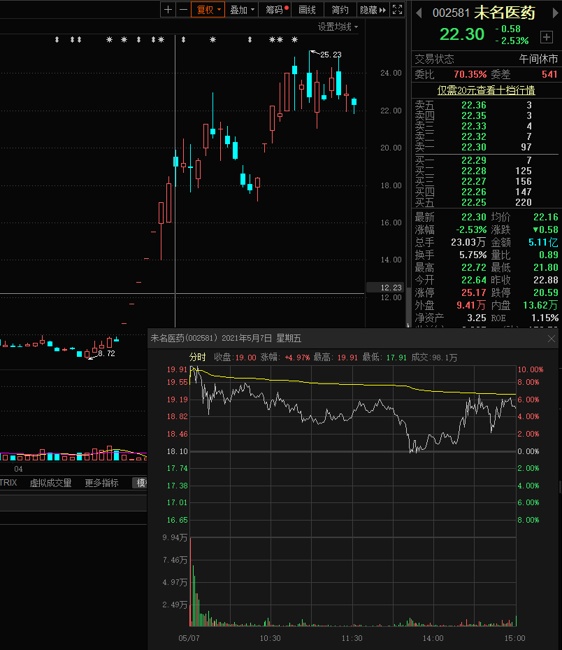This screenshot has height=650, width=562.
Task: Click the 收盘 19.00 value in popup
Action: point(245,357)
